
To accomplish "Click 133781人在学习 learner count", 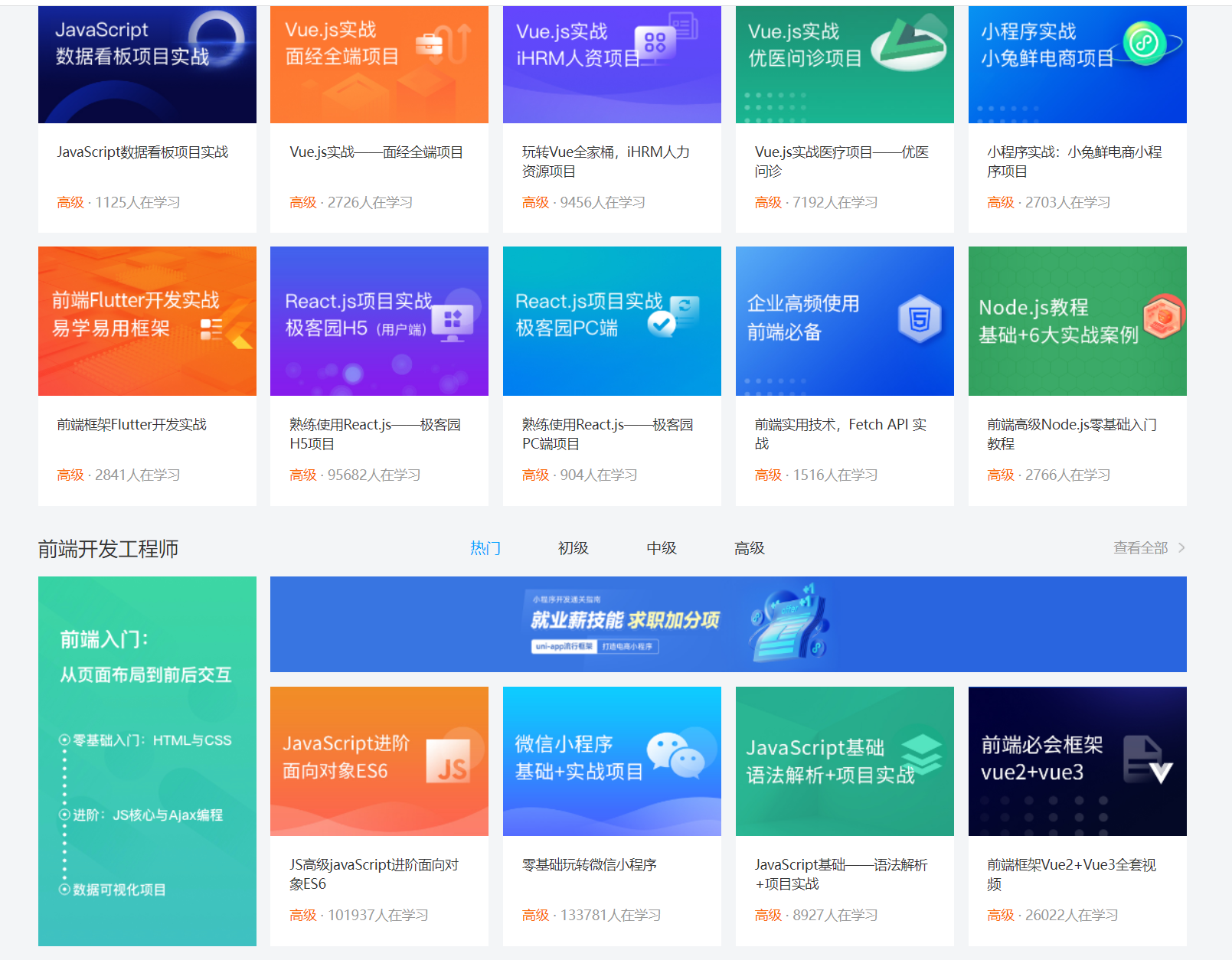I will pos(610,916).
